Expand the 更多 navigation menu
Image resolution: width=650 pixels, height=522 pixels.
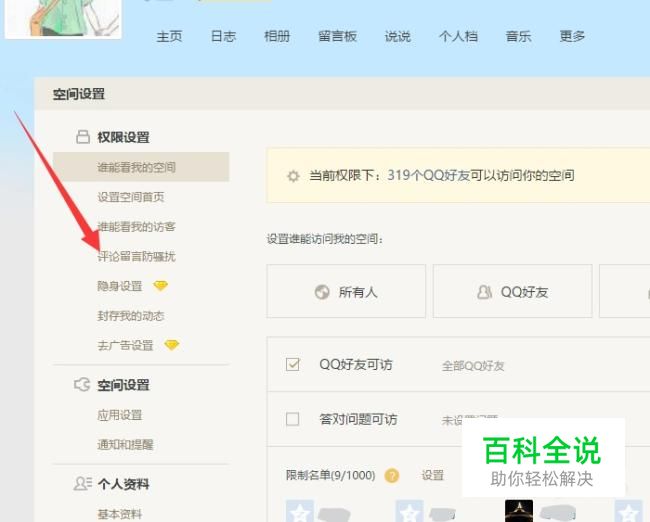(x=572, y=36)
